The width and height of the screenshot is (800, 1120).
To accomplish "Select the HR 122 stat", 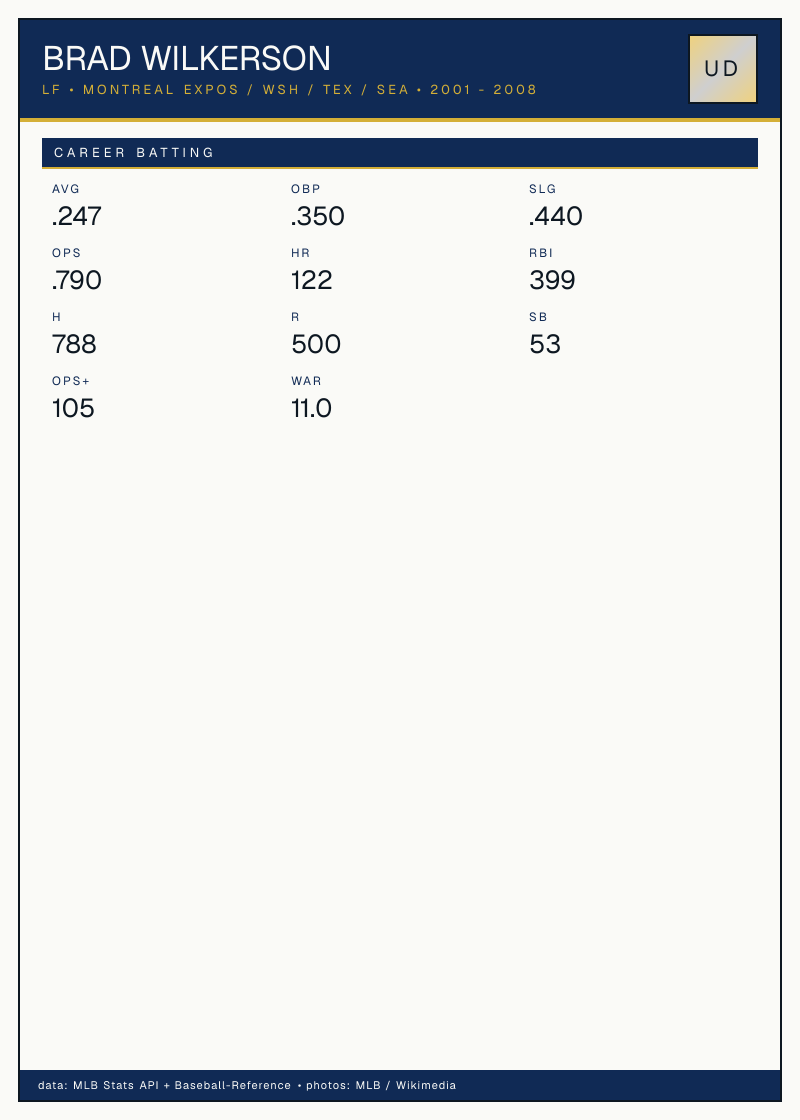I will 311,271.
